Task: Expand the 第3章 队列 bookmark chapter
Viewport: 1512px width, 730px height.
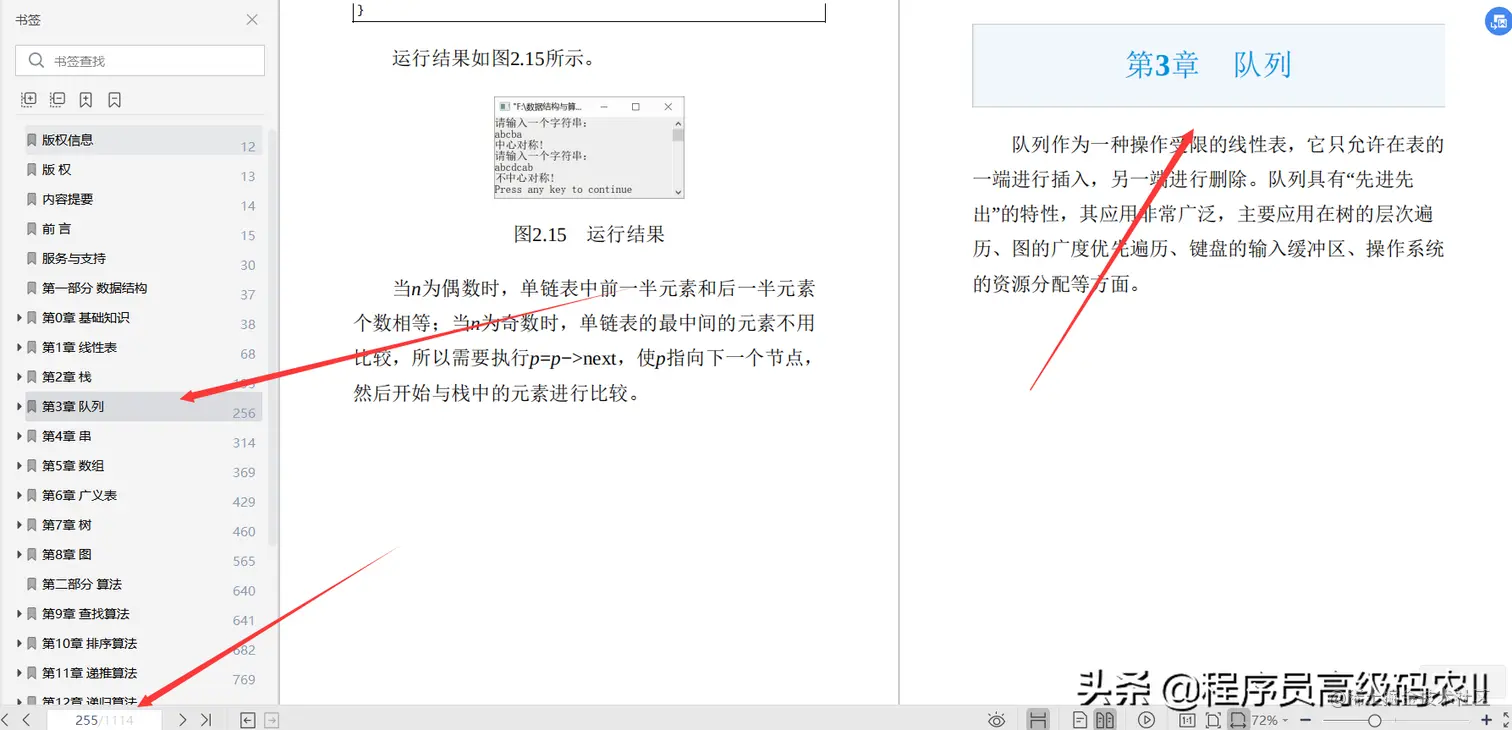Action: [19, 406]
